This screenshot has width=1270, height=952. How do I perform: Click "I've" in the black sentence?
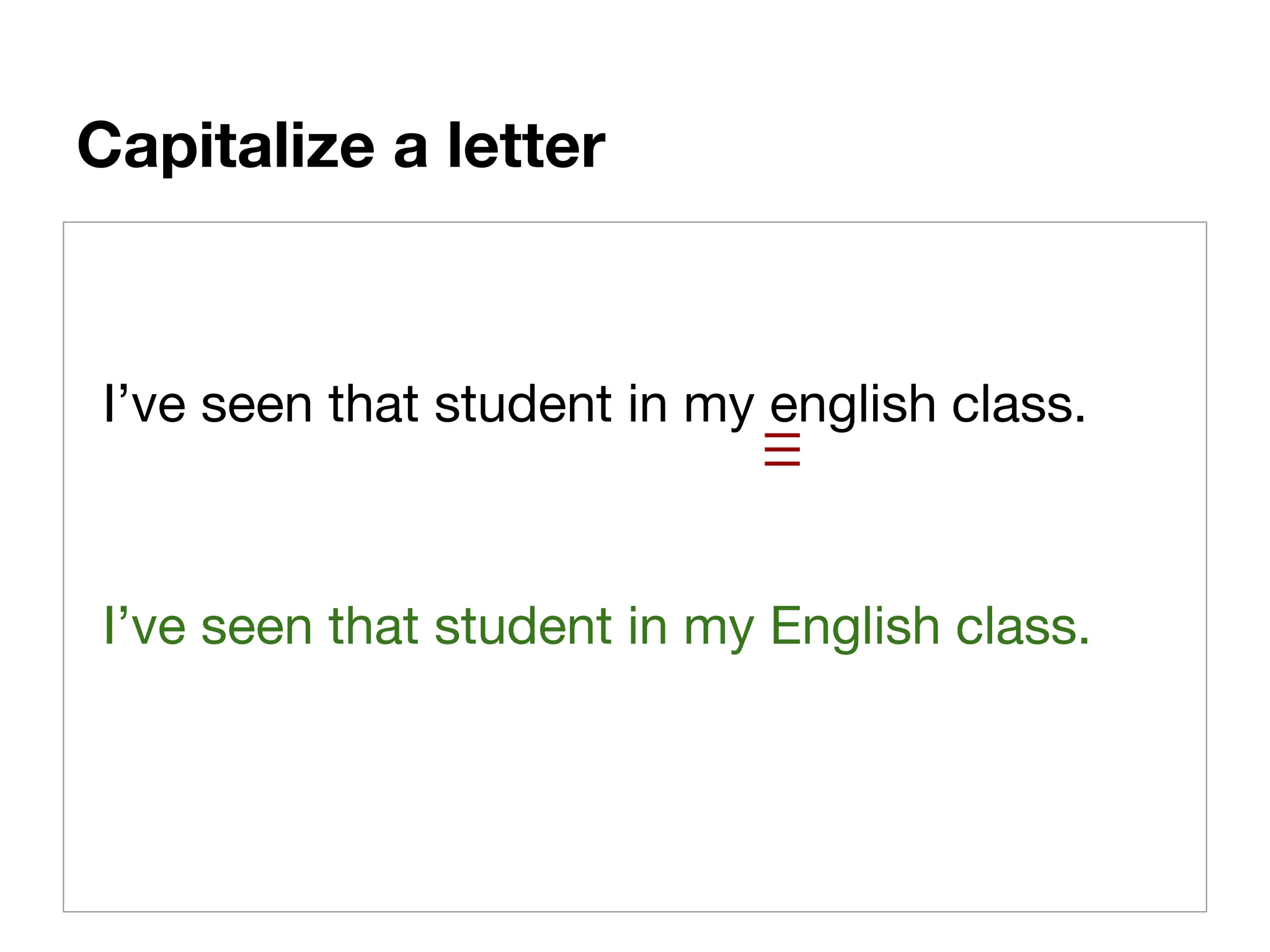tap(144, 405)
